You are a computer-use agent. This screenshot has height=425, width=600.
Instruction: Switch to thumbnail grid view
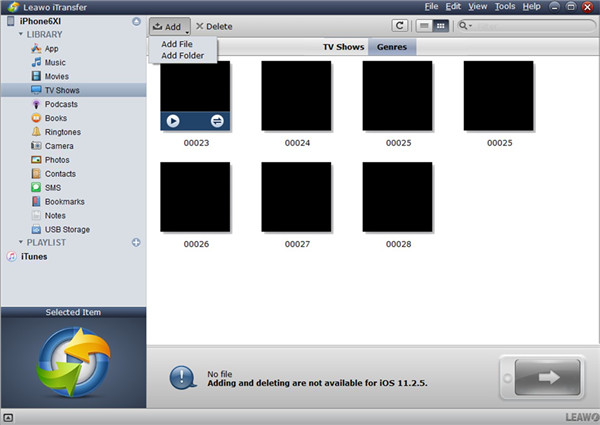[x=440, y=26]
